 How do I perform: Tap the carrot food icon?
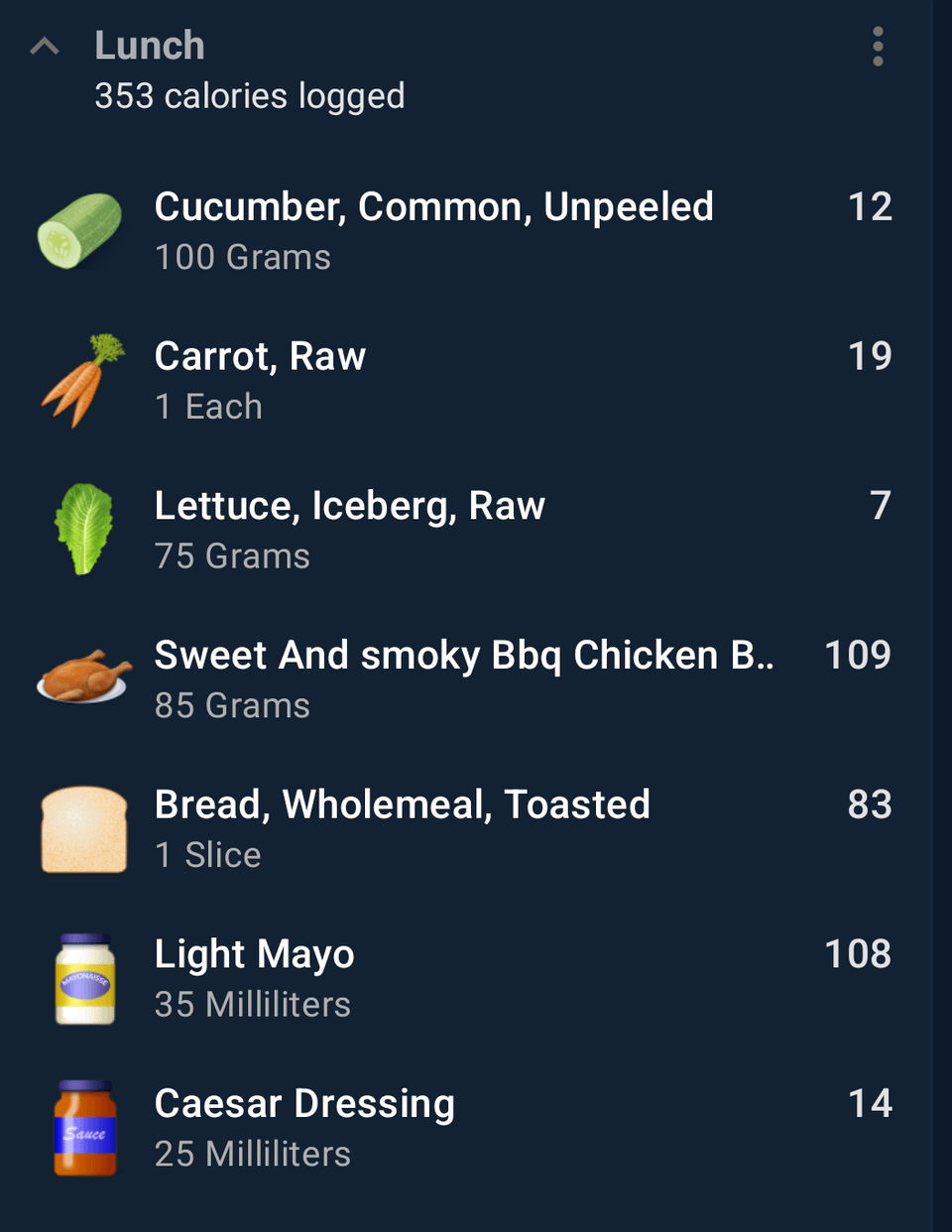tap(83, 380)
